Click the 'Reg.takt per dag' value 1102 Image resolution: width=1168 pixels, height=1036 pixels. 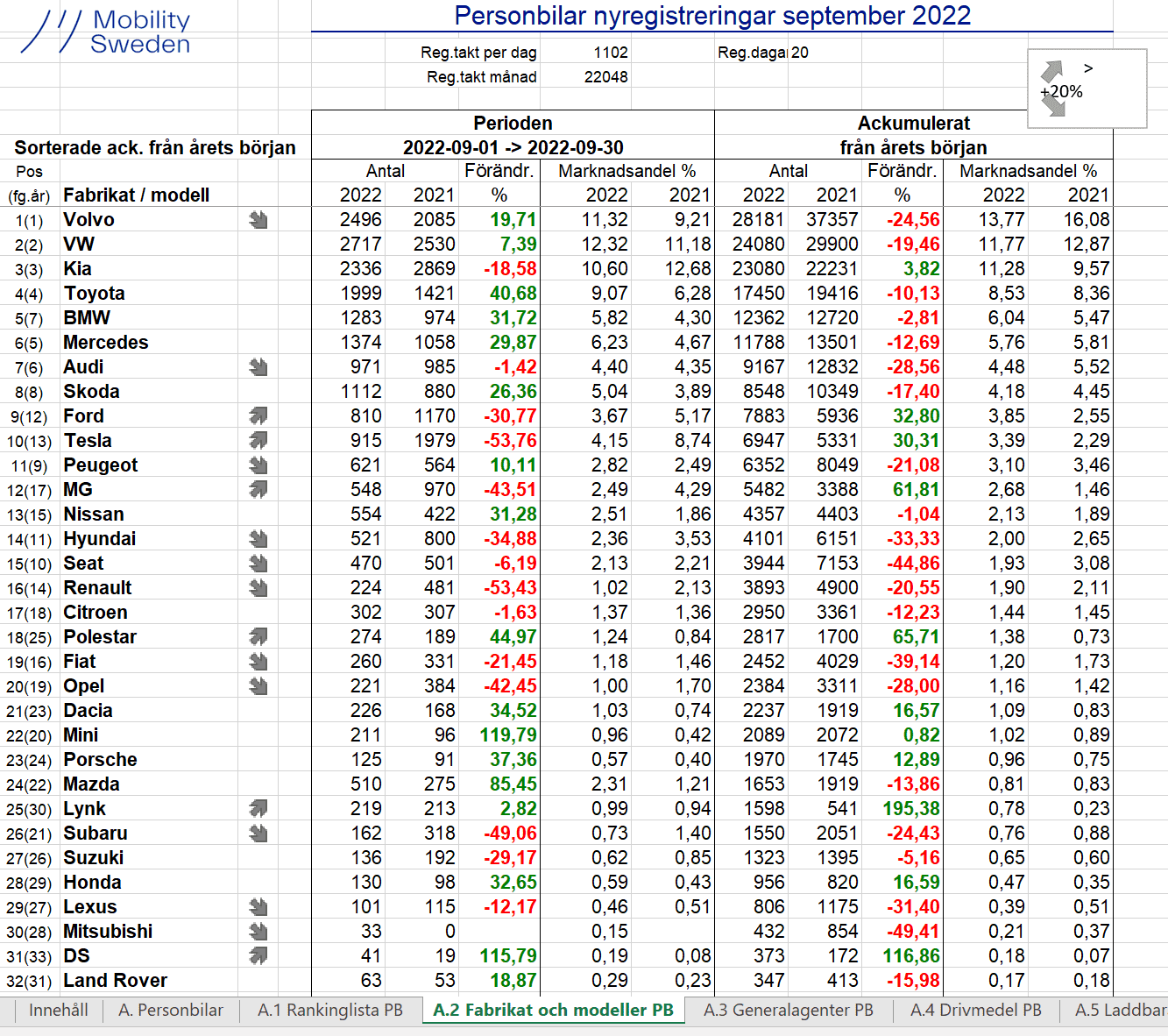(611, 53)
